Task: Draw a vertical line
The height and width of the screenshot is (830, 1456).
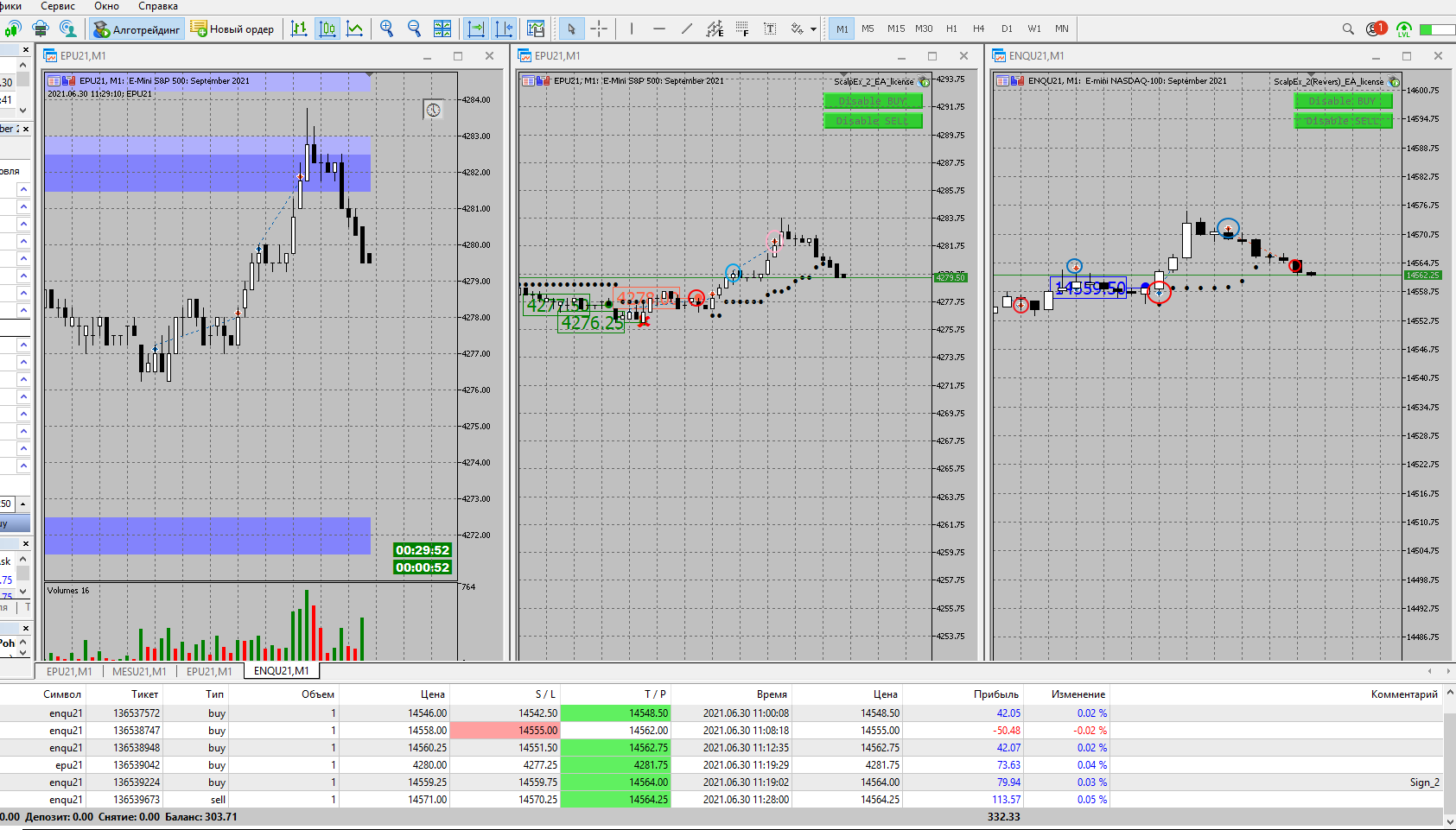Action: click(x=632, y=29)
